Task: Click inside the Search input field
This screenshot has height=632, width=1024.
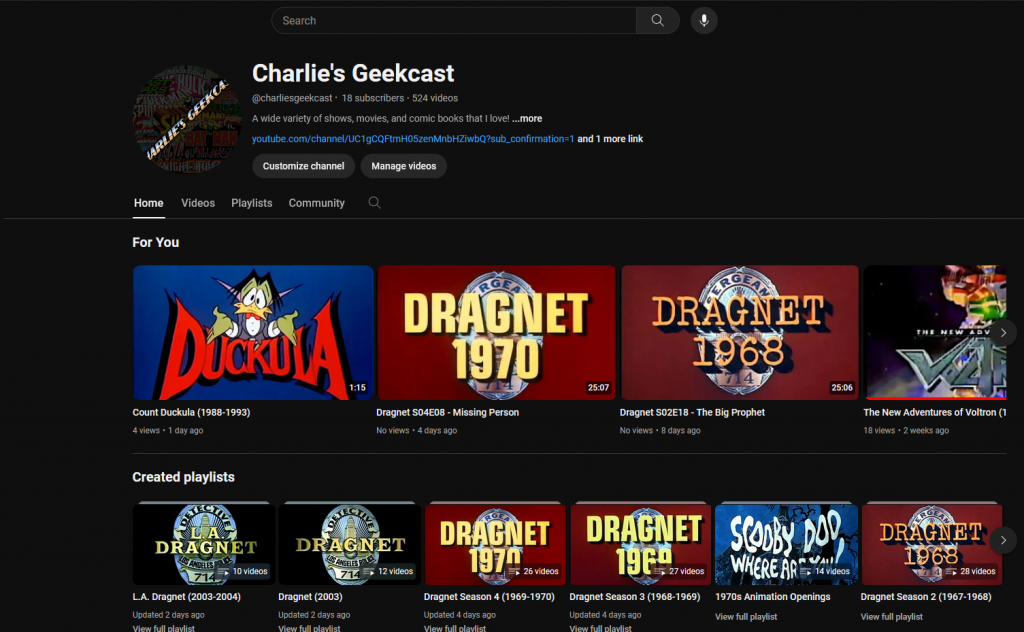Action: (x=450, y=20)
